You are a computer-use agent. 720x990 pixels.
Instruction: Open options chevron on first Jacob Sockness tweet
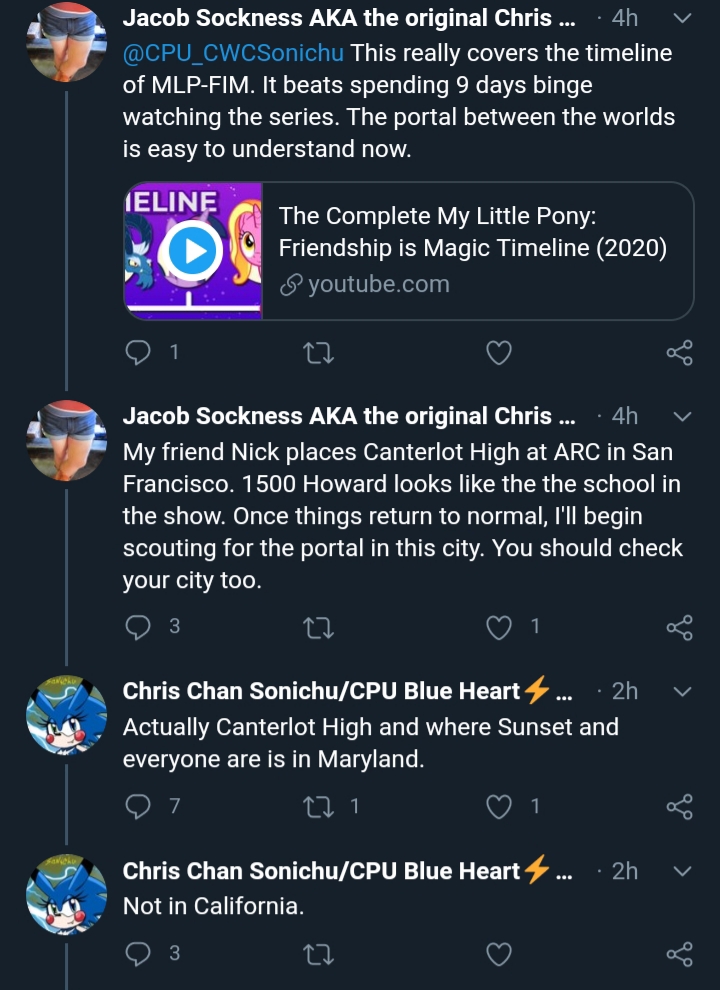(x=683, y=18)
